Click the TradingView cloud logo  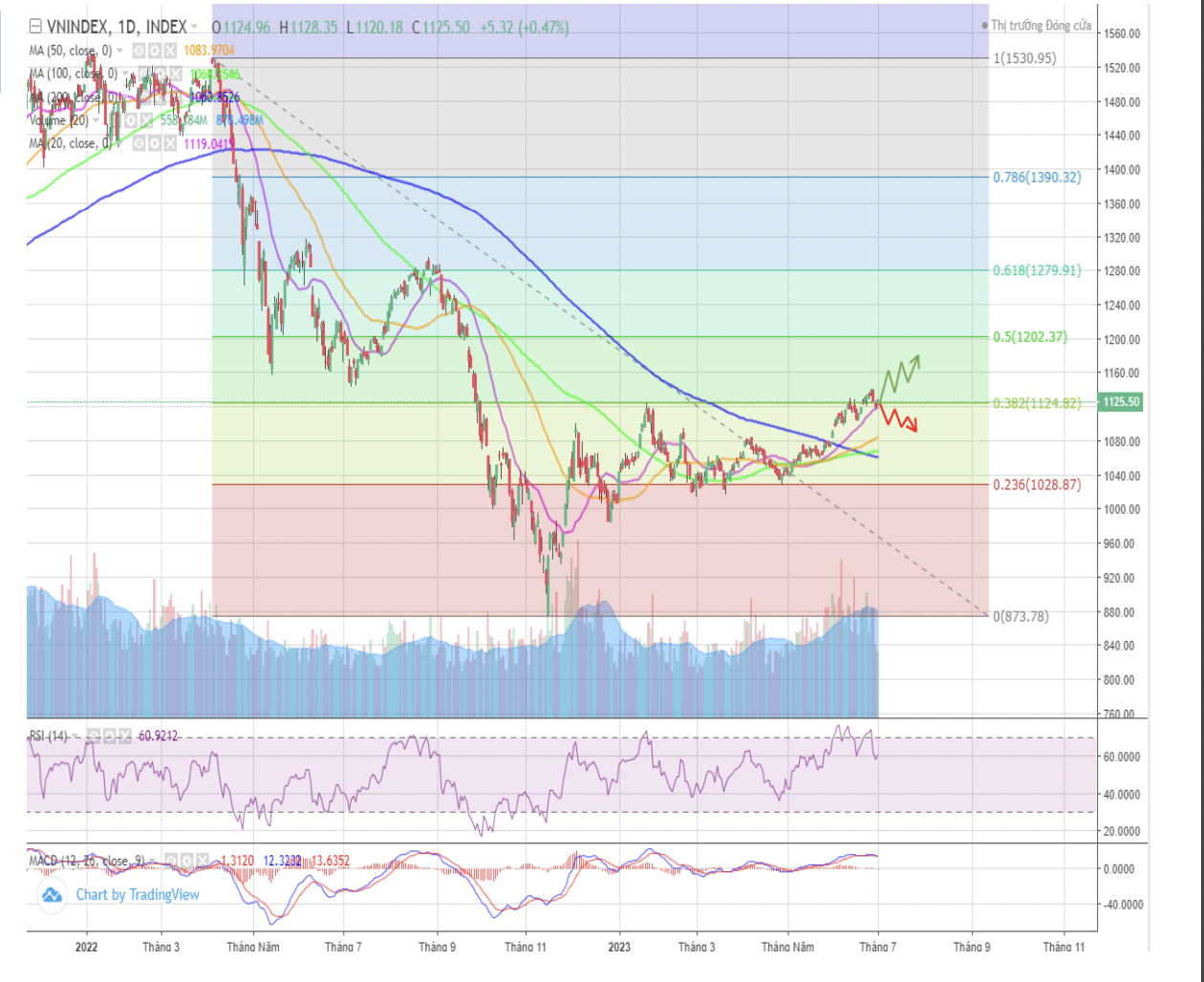[52, 895]
